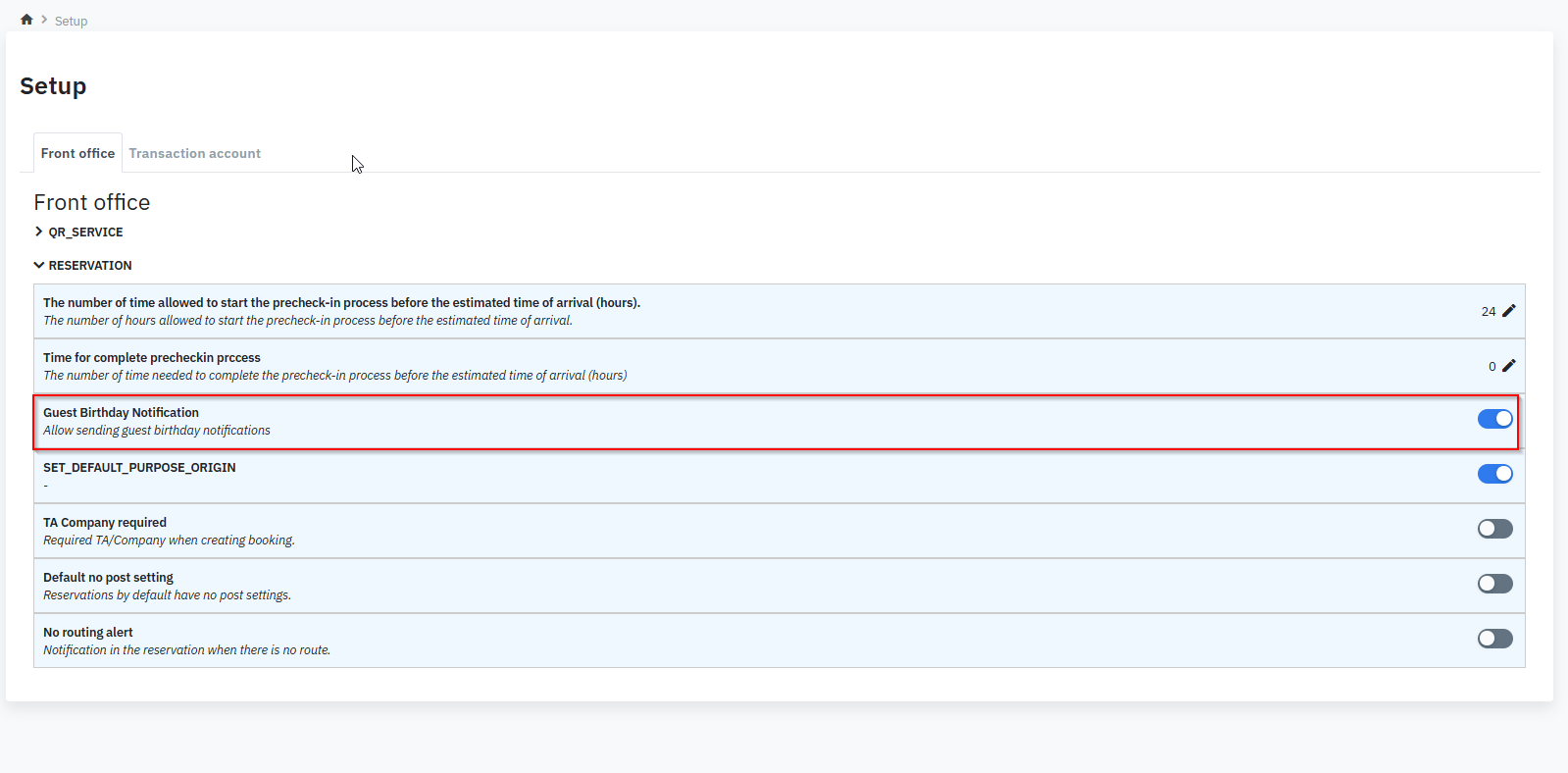Click the Front office section heading
The image size is (1568, 773).
tap(92, 203)
